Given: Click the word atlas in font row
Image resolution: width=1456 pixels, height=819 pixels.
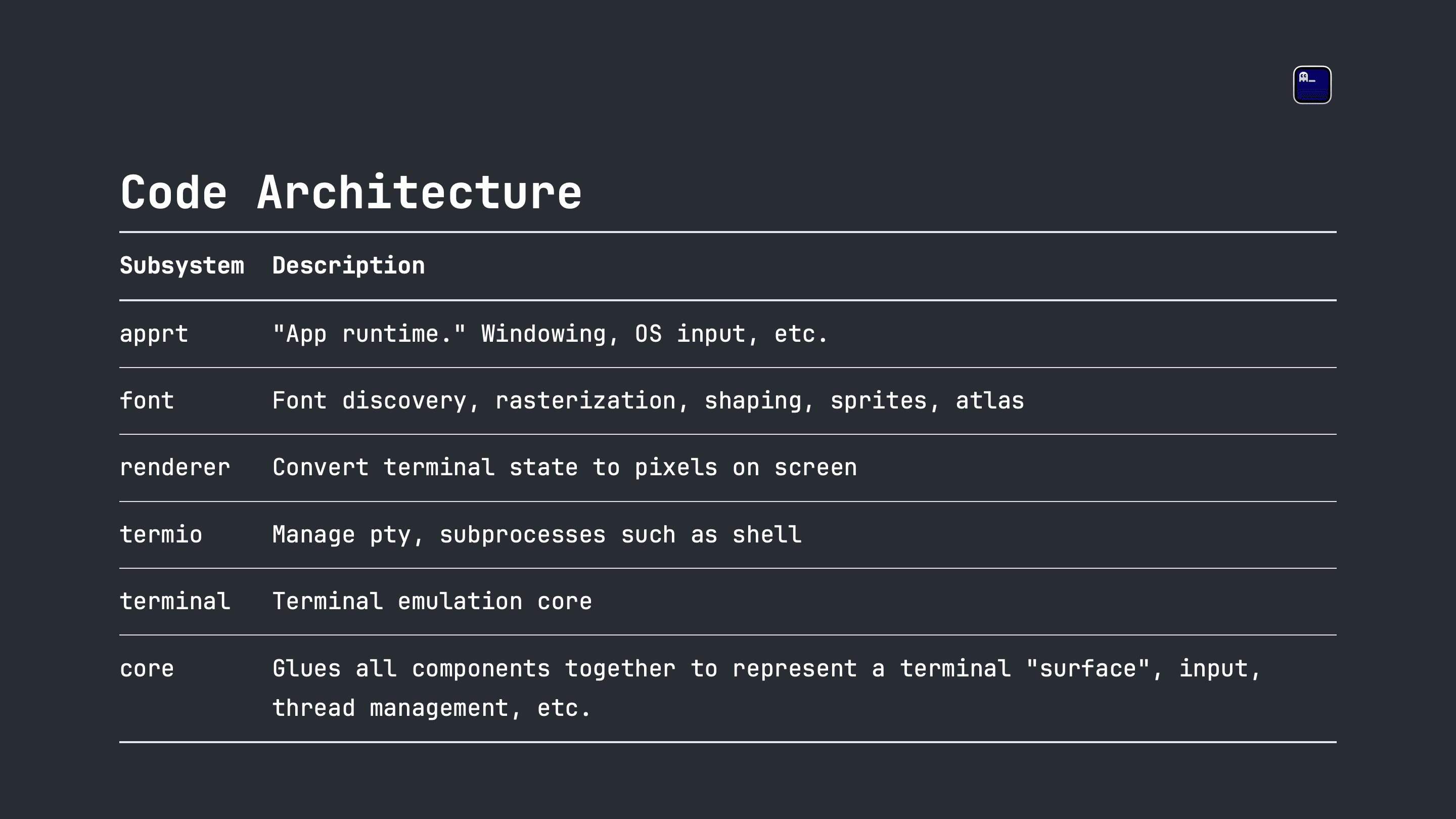Looking at the screenshot, I should (990, 400).
